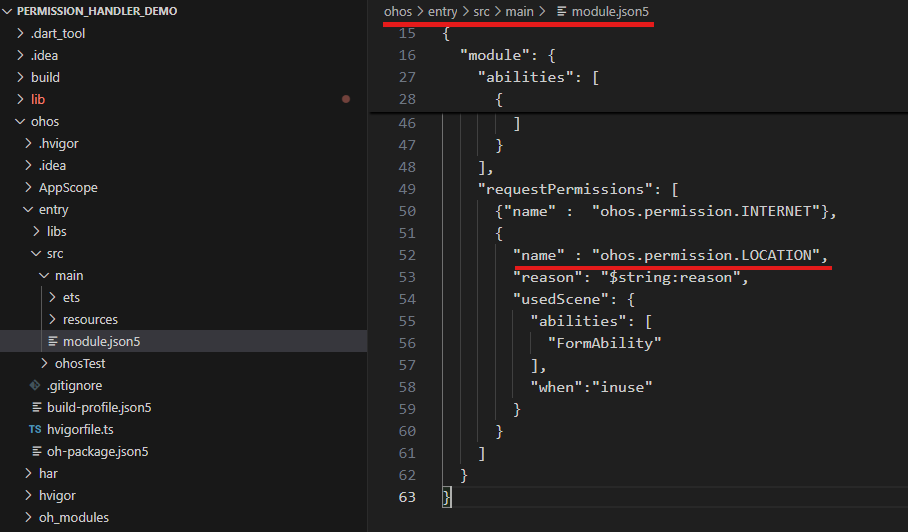Image resolution: width=908 pixels, height=532 pixels.
Task: Click the "when" key on line 58
Action: point(556,387)
